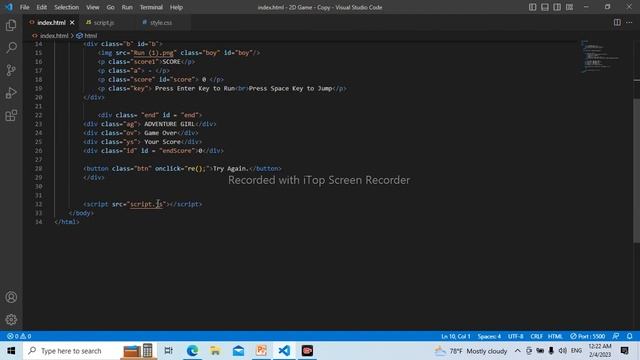Open the volume control in tray
Screen dimensions: 640x360
click(x=562, y=351)
